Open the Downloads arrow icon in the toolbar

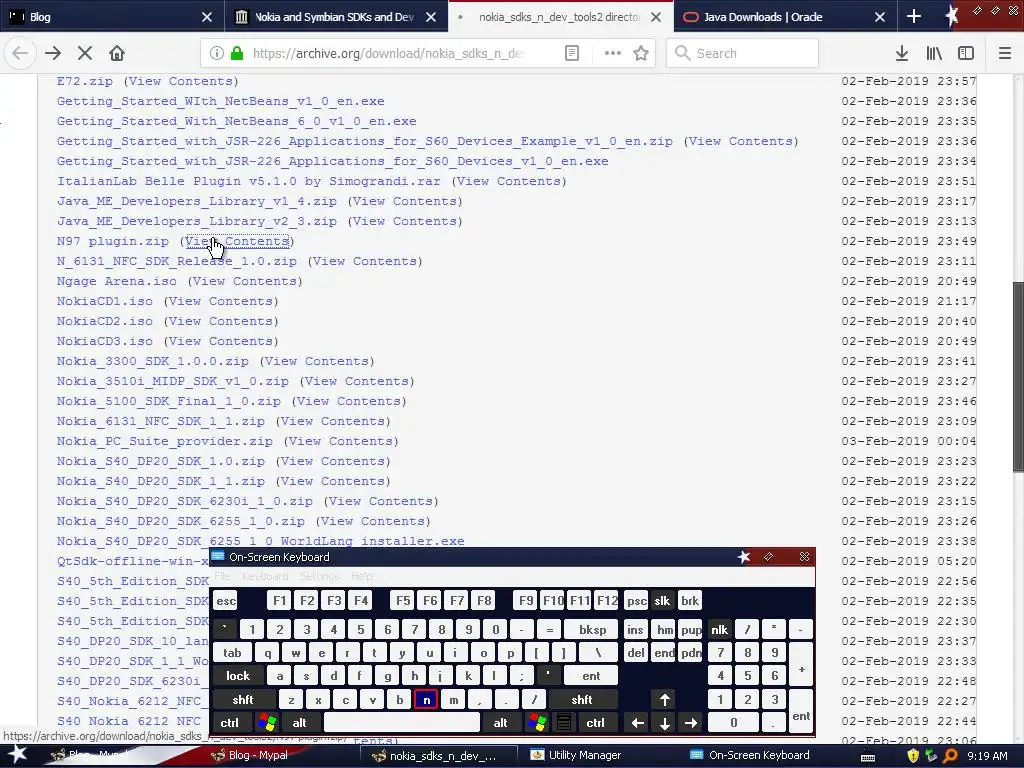click(x=902, y=54)
